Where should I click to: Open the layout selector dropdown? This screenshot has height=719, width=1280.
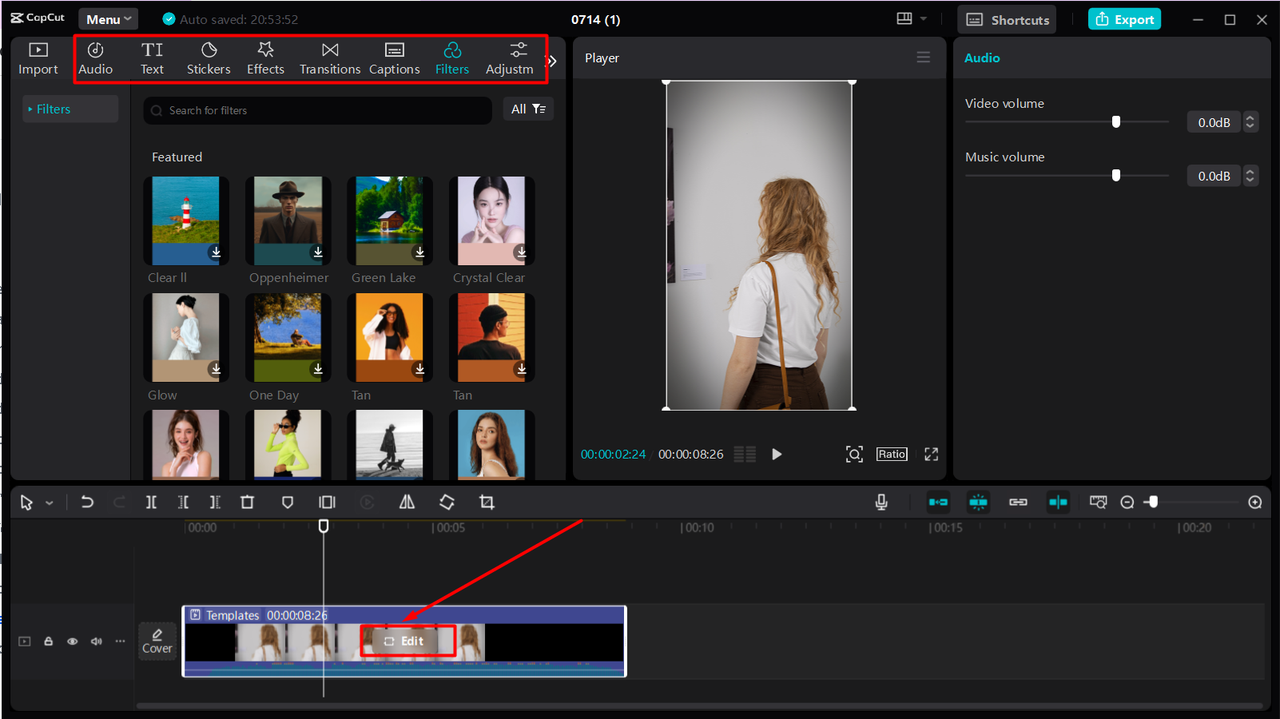point(911,19)
